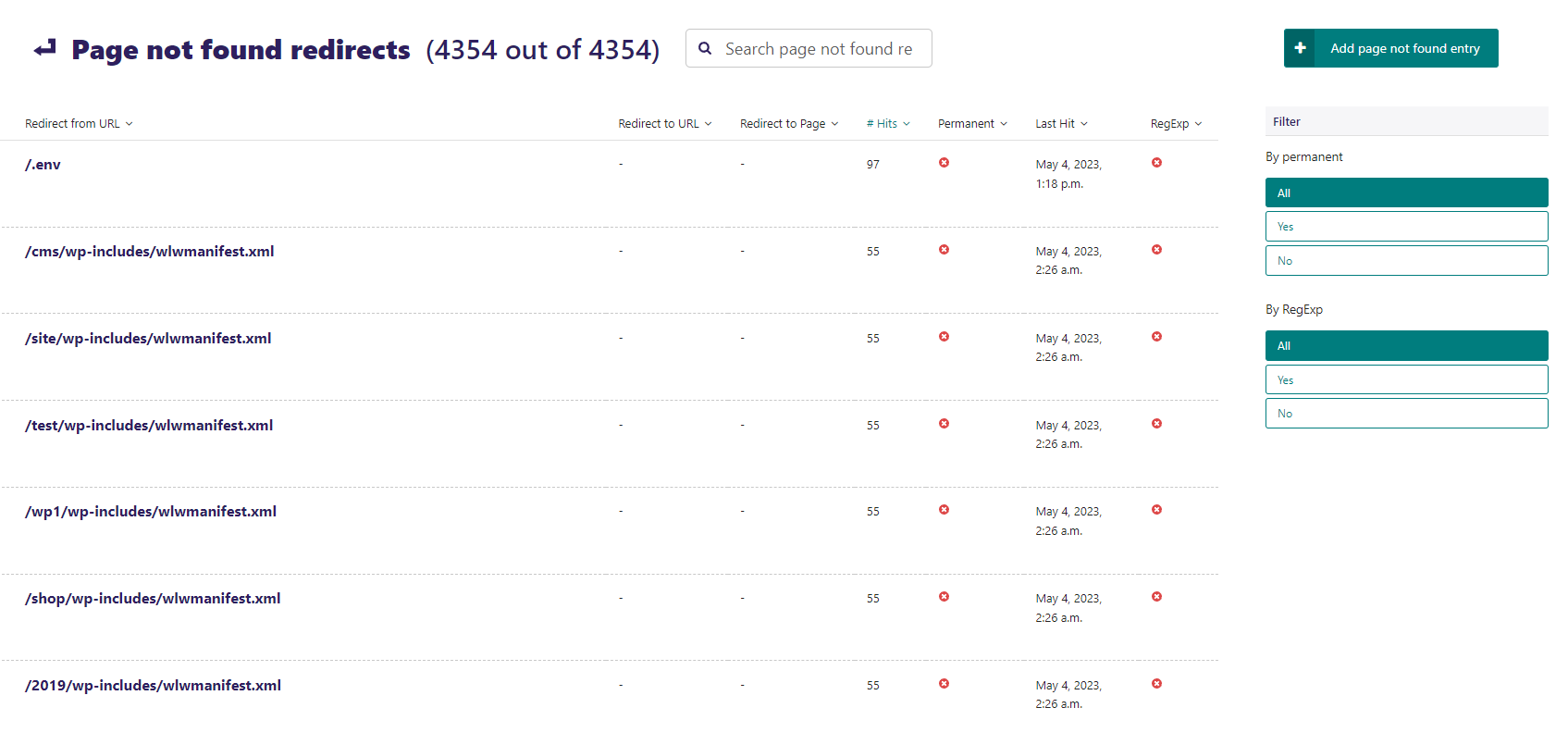Select No under the By permanent filter
The height and width of the screenshot is (745, 1568).
click(1406, 261)
